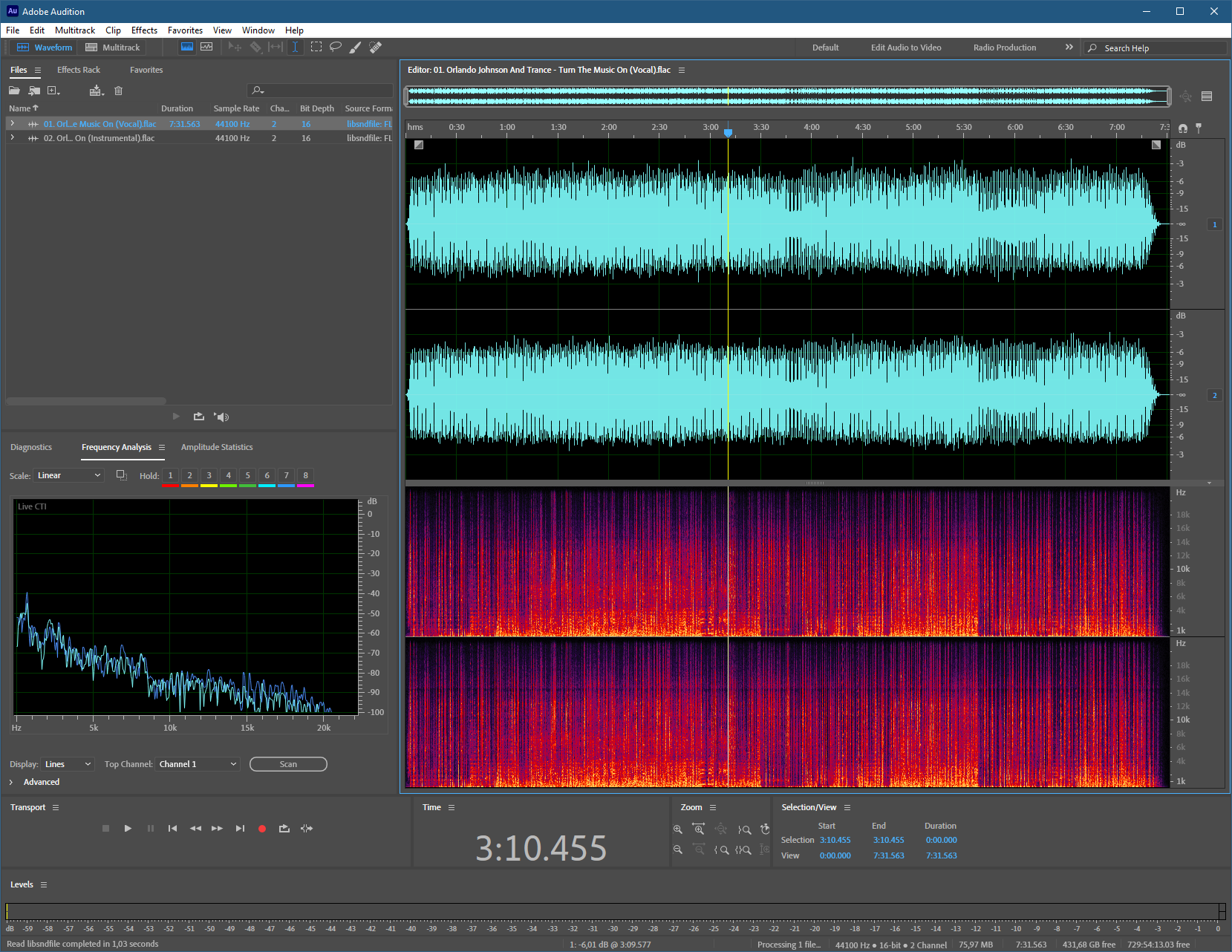Select the 02 Instrumental.flac file
The height and width of the screenshot is (952, 1232).
click(x=99, y=138)
